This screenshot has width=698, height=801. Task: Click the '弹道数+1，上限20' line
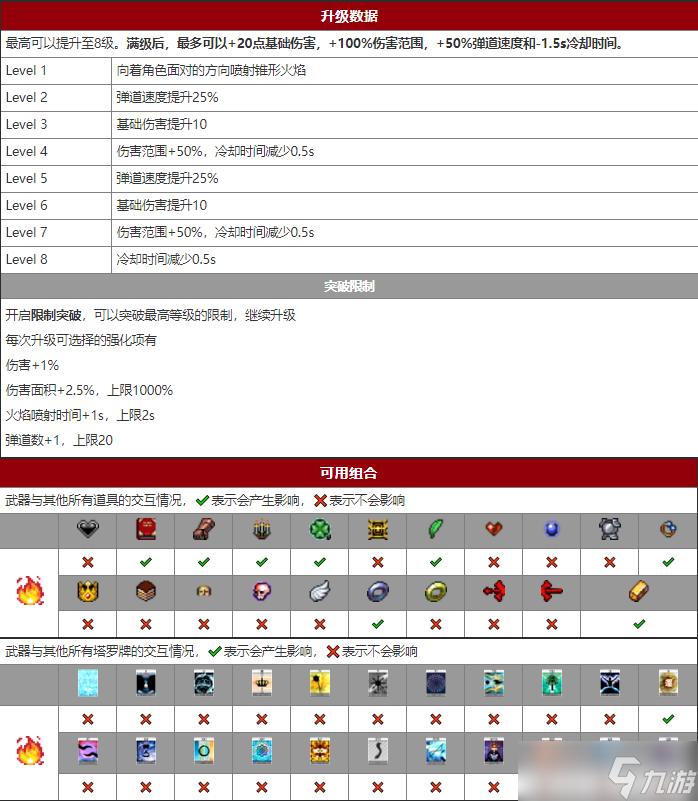pyautogui.click(x=59, y=440)
